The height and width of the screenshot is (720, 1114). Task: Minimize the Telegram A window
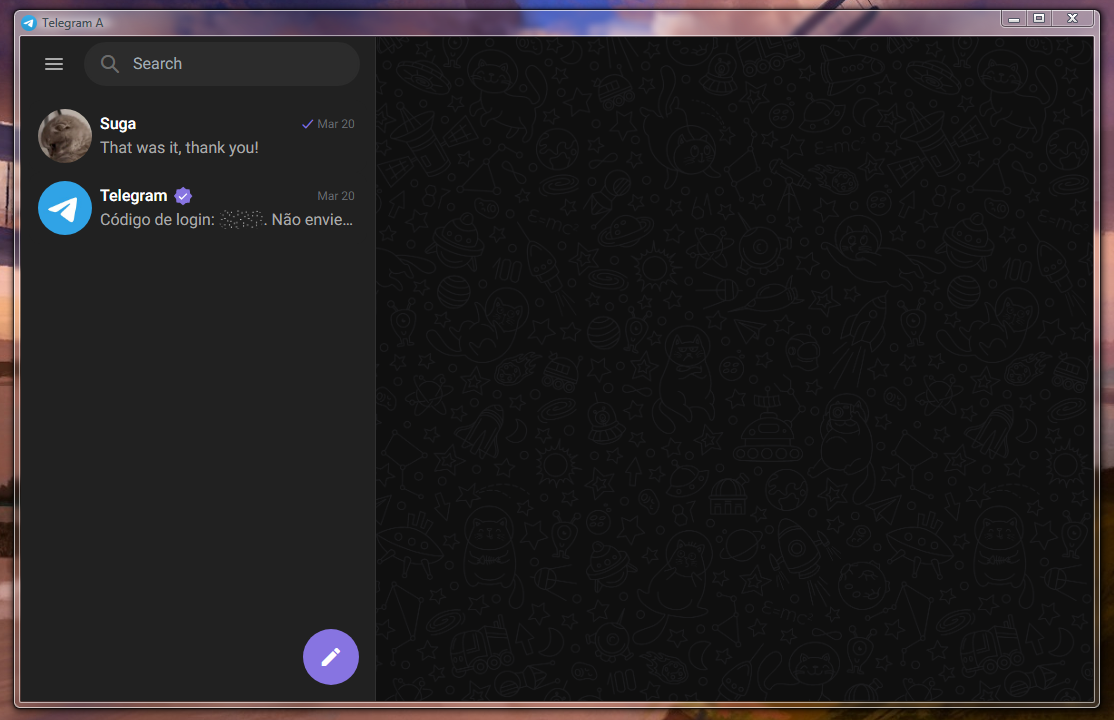1015,18
